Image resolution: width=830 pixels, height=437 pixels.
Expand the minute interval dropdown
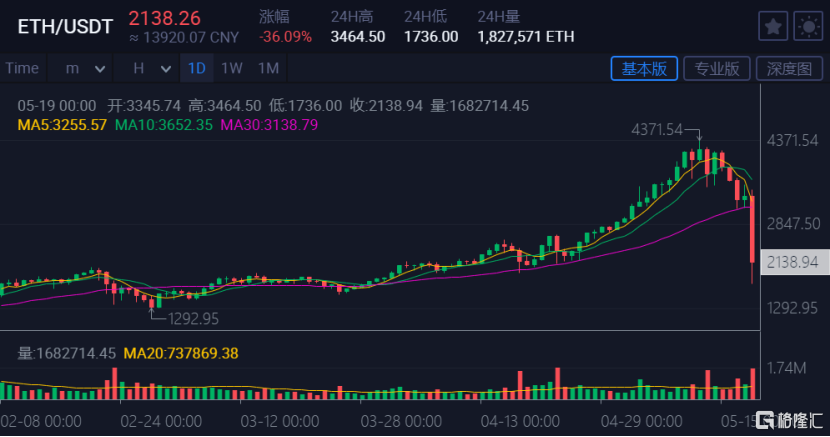pos(85,68)
